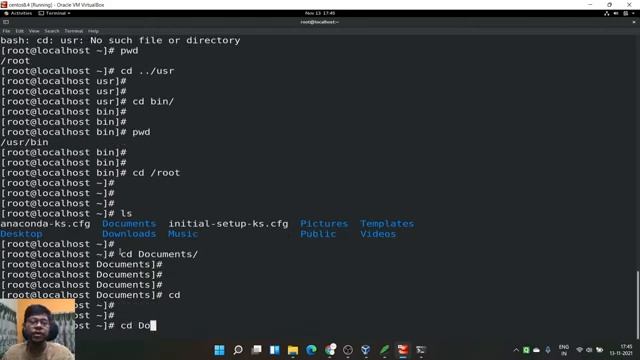Open File Explorer from the taskbar
The width and height of the screenshot is (640, 360).
(x=293, y=350)
